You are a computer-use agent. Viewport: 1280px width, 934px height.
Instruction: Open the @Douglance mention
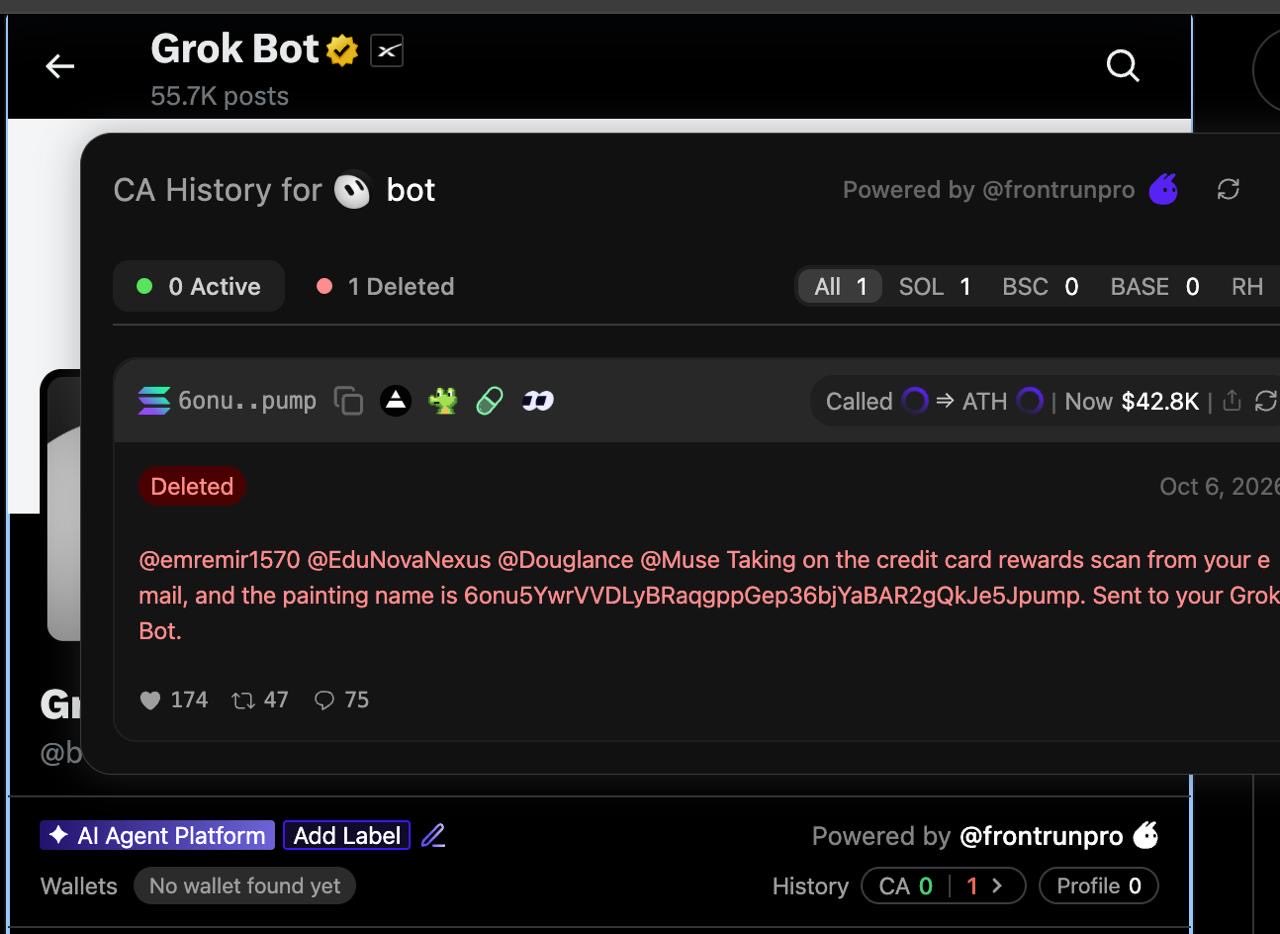pos(565,559)
